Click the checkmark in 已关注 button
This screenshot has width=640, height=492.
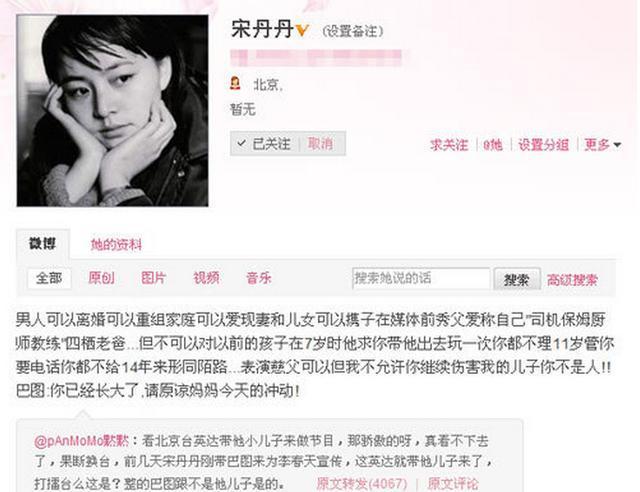(x=241, y=143)
